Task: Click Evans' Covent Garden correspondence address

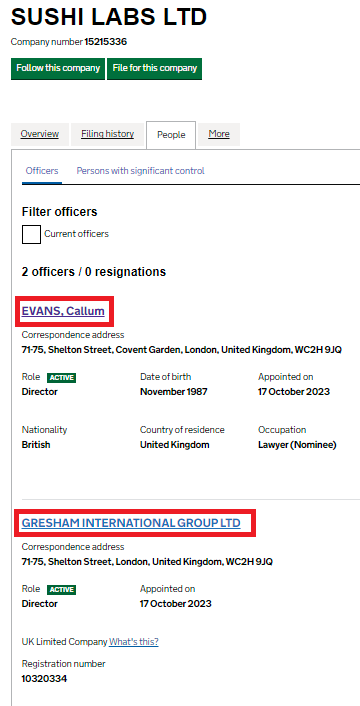Action: click(x=181, y=349)
